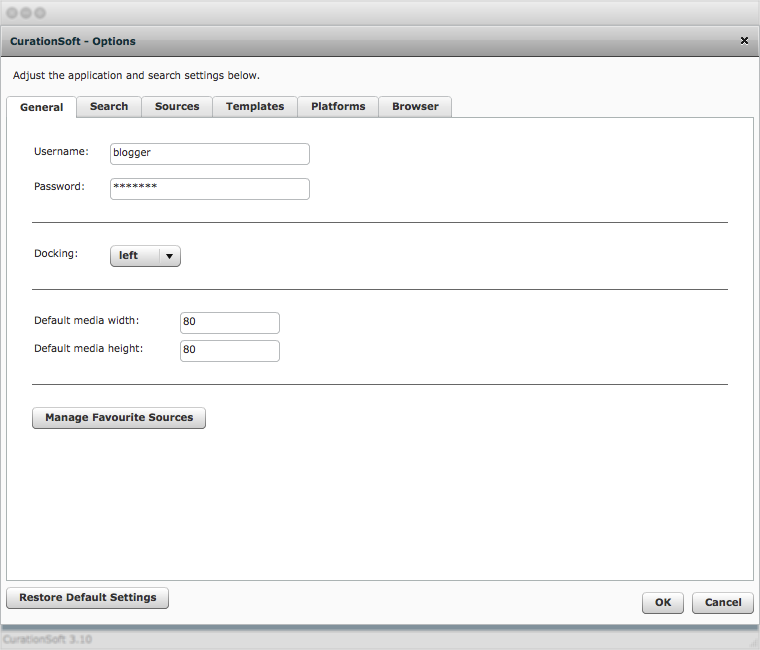This screenshot has width=760, height=650.
Task: Edit the Default media height field
Action: [230, 351]
